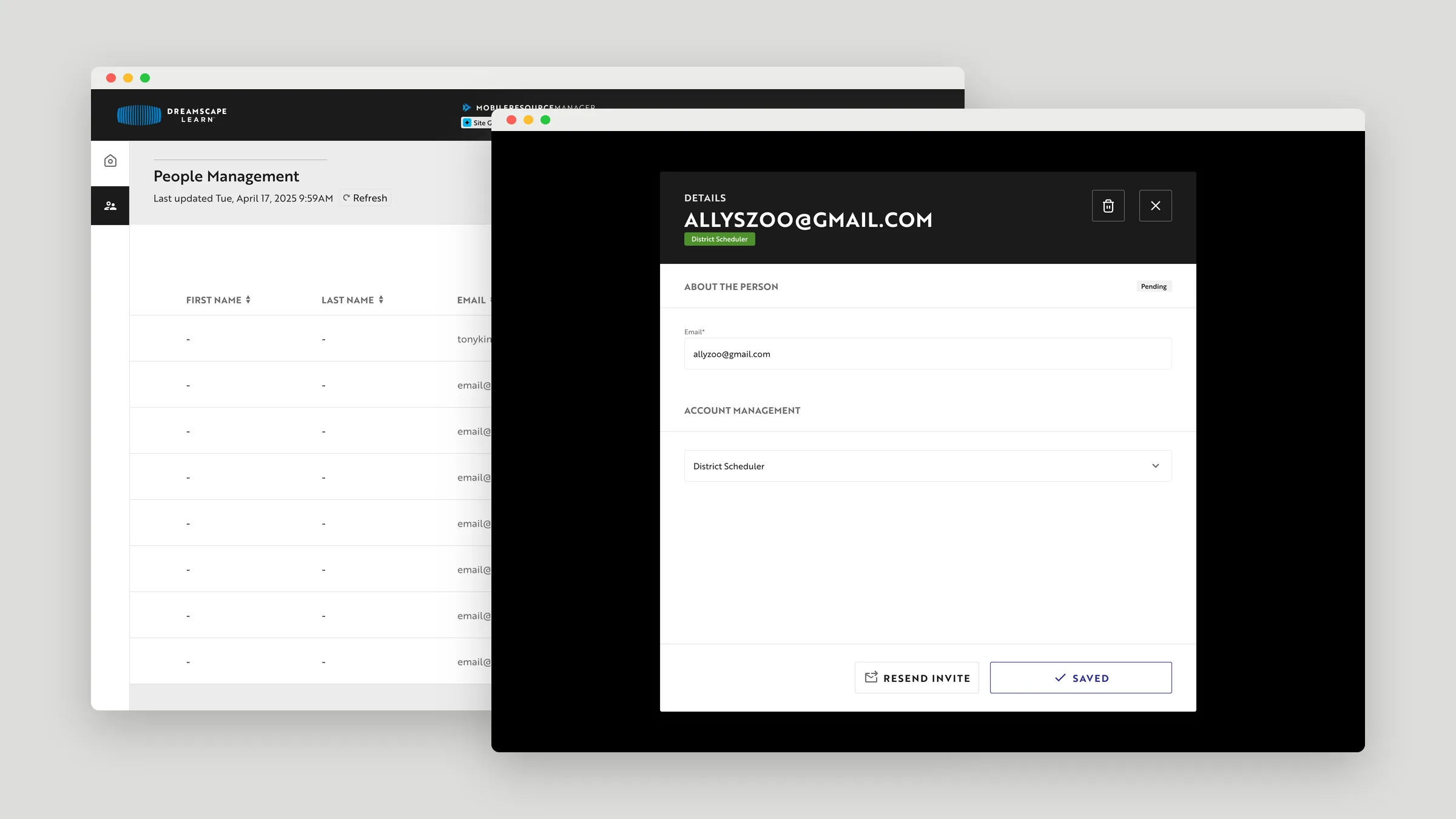The width and height of the screenshot is (1456, 819).
Task: Close the details panel with the X
Action: pos(1155,206)
